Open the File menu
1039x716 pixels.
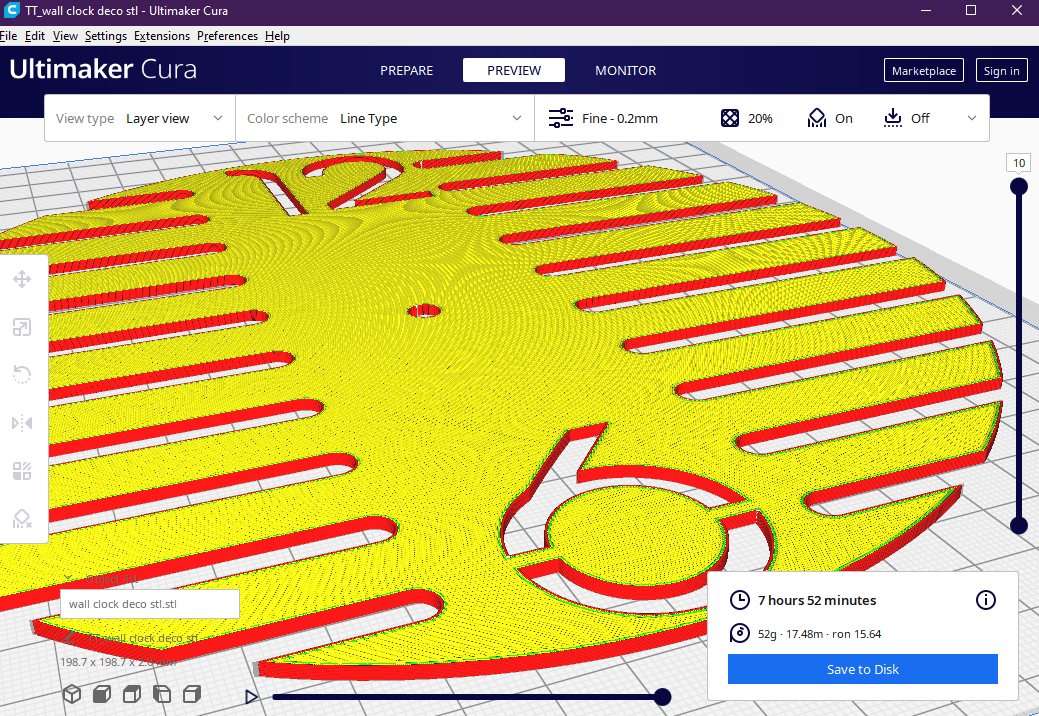[x=9, y=36]
